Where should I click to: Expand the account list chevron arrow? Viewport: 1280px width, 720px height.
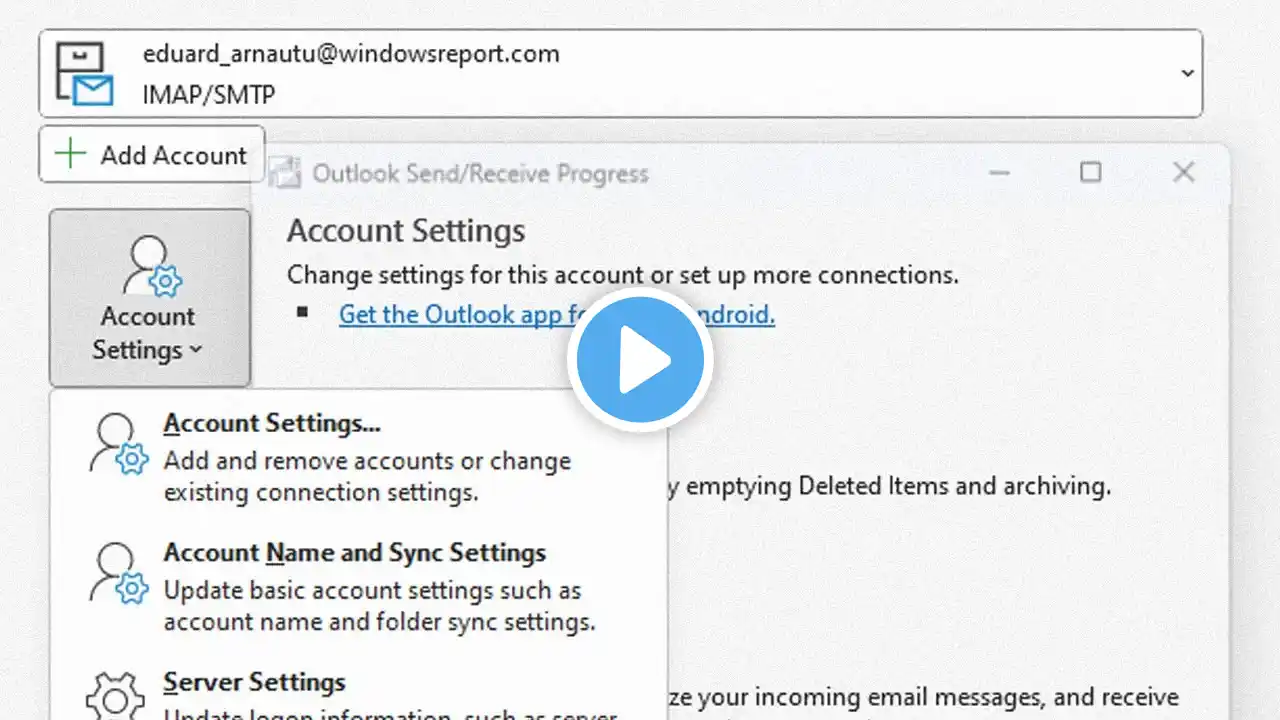1187,73
